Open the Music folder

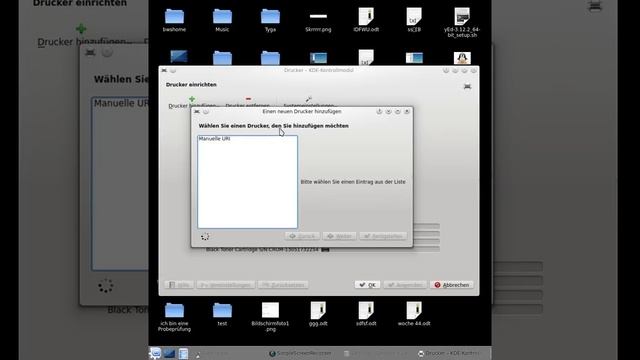222,20
